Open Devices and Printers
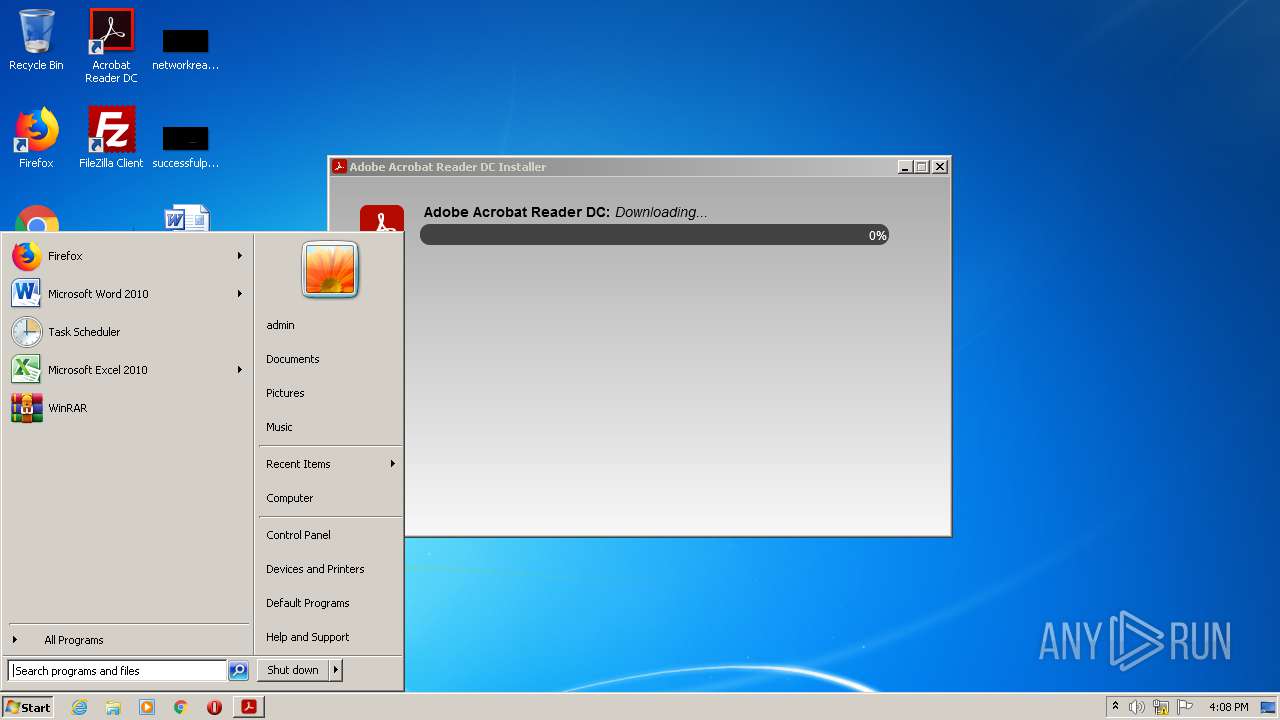This screenshot has width=1280, height=720. click(330, 569)
